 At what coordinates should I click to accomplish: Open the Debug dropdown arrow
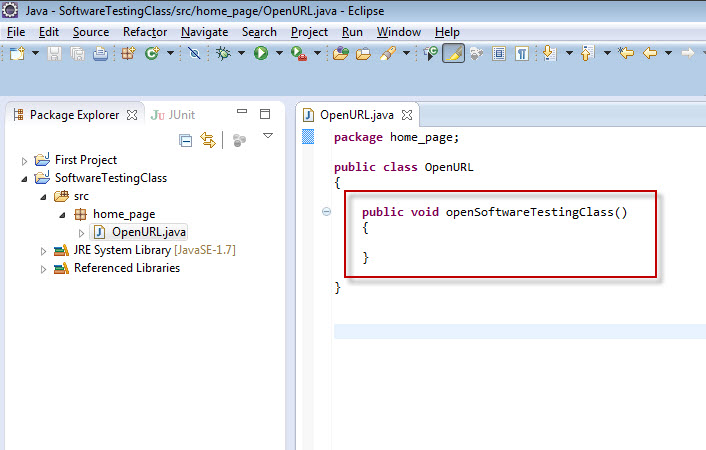point(241,53)
